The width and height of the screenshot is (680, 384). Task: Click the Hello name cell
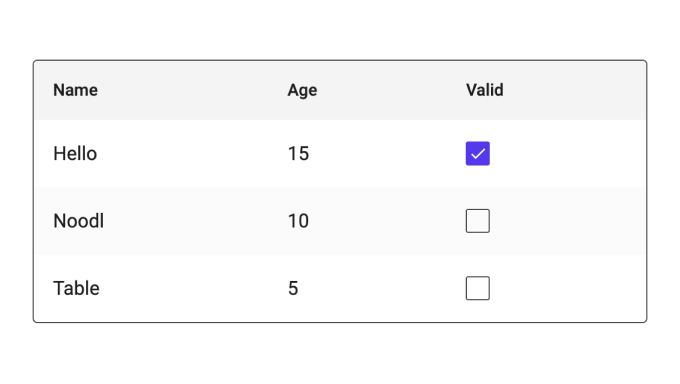pos(75,154)
